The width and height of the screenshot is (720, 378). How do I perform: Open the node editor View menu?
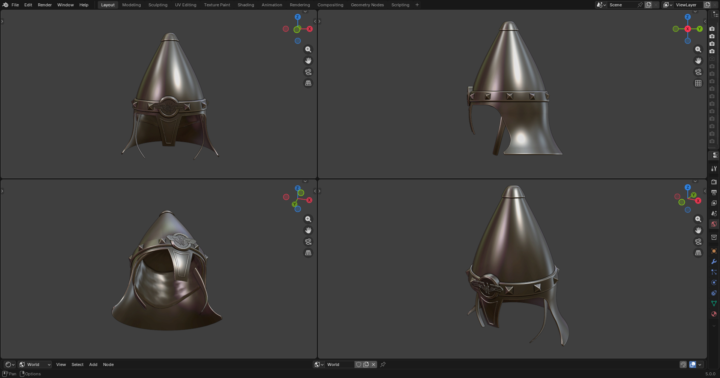(61, 365)
